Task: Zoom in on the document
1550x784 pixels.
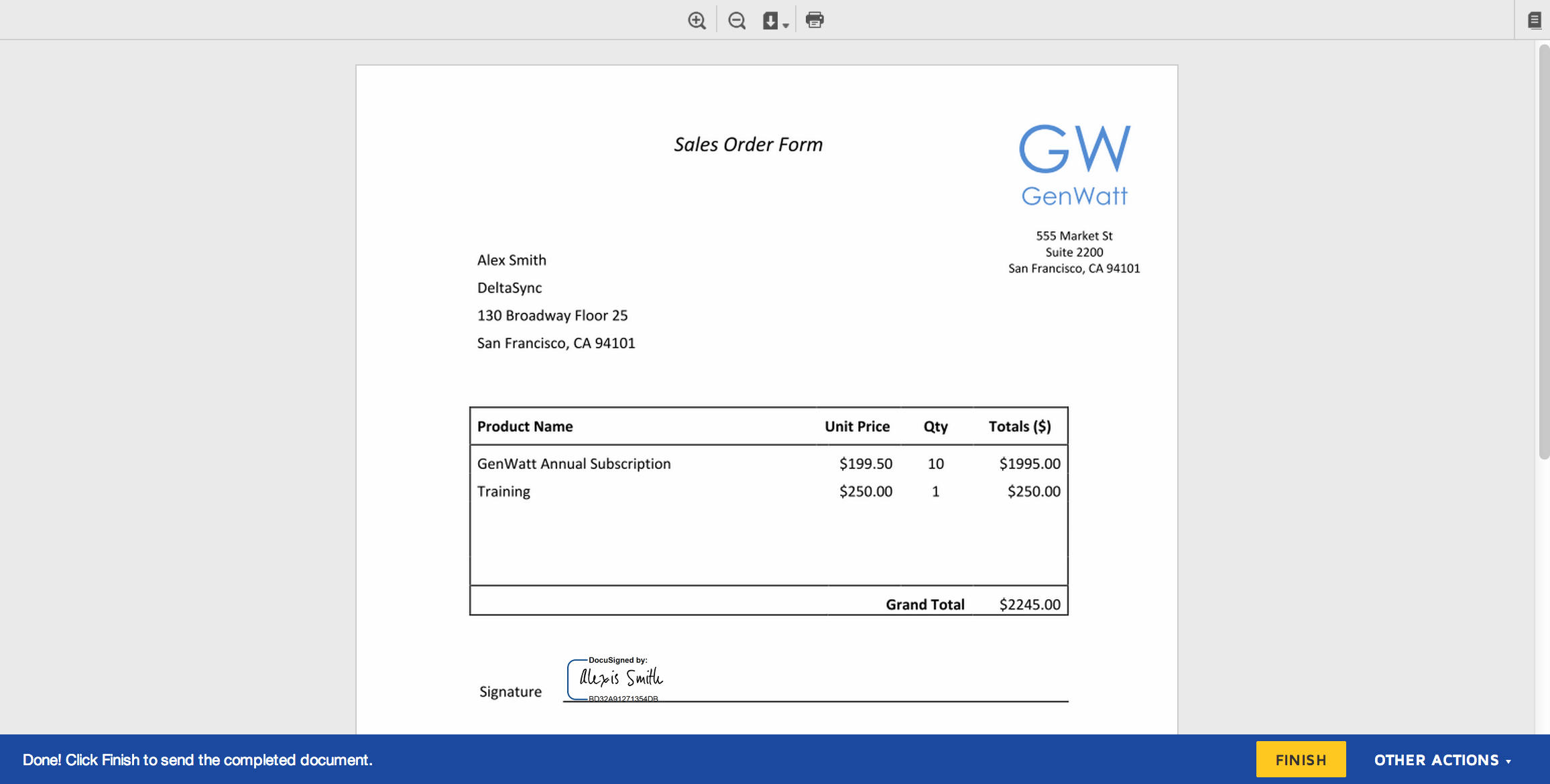Action: pyautogui.click(x=697, y=20)
